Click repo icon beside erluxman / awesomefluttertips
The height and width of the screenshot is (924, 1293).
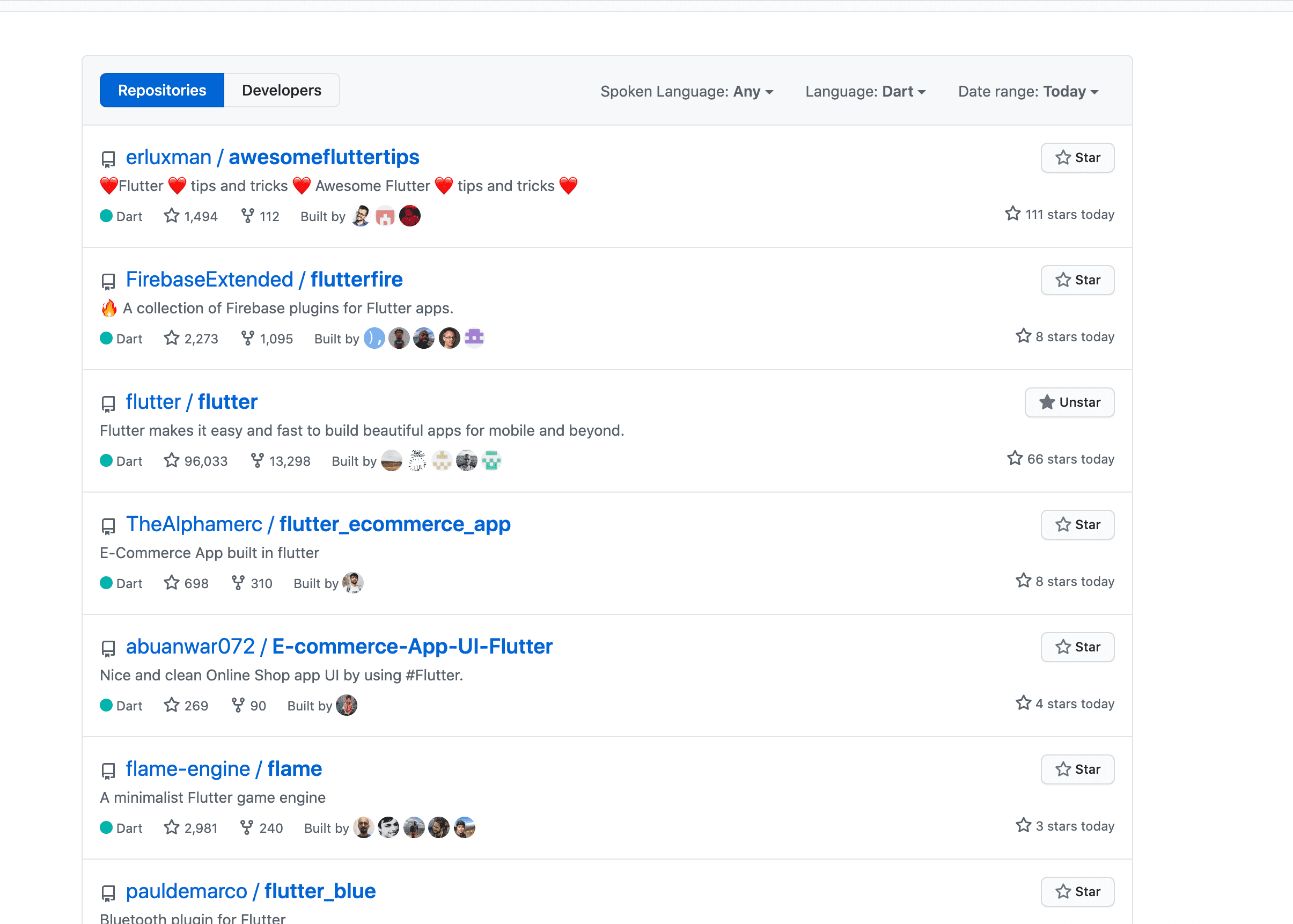108,159
